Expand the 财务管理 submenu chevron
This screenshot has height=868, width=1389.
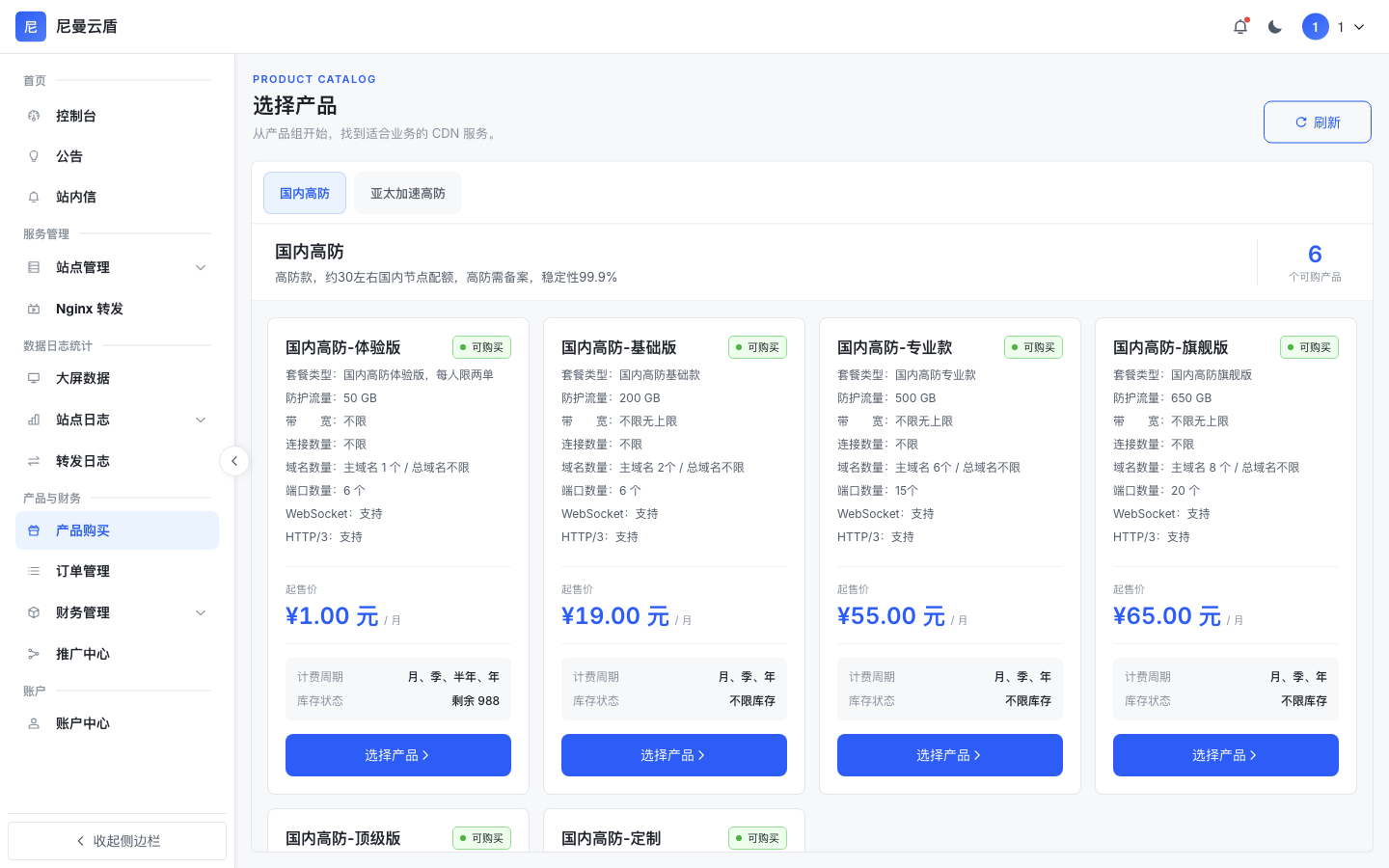(x=201, y=612)
